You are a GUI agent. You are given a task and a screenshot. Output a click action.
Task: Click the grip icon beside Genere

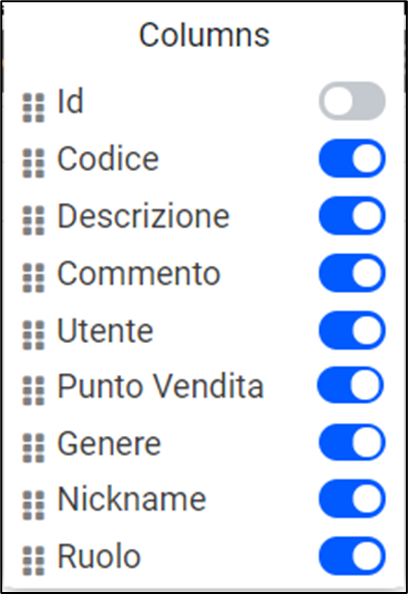[34, 448]
